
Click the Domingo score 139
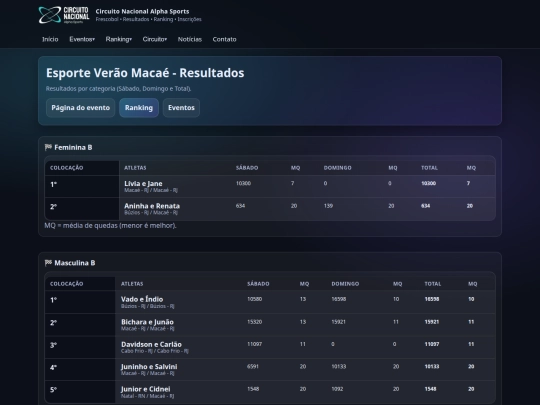[328, 206]
